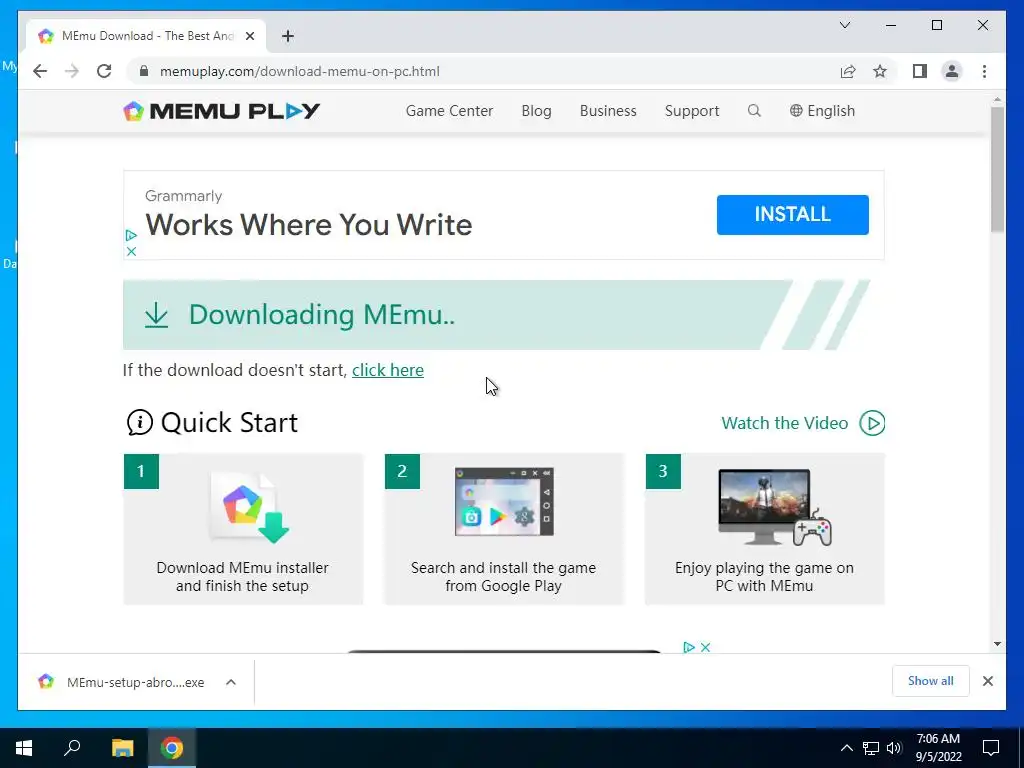This screenshot has height=768, width=1024.
Task: Reload the MEmu download page
Action: 104,71
